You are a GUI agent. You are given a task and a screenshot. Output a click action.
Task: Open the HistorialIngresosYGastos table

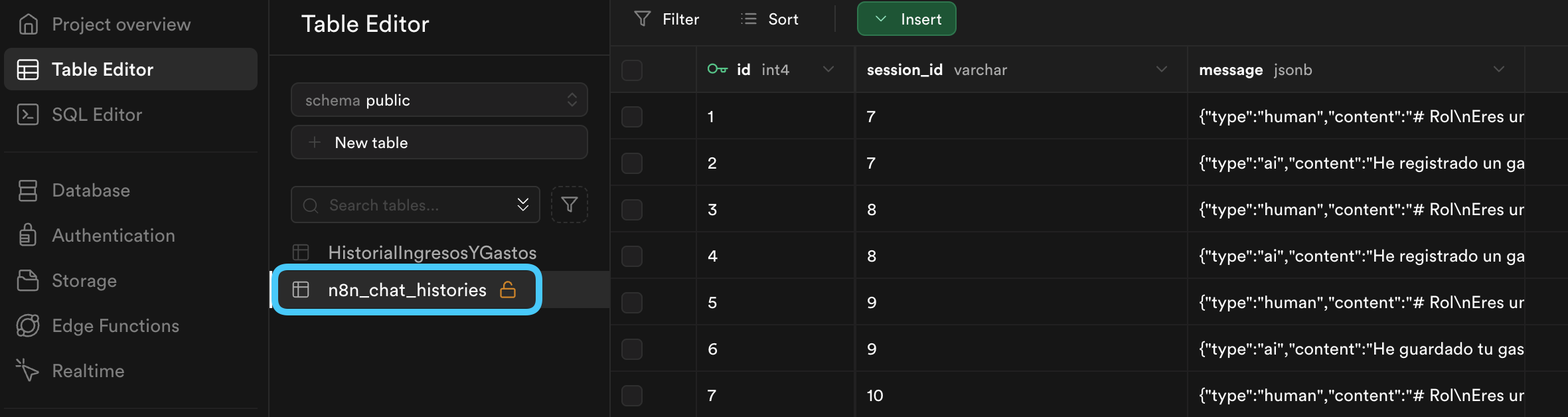[x=432, y=252]
